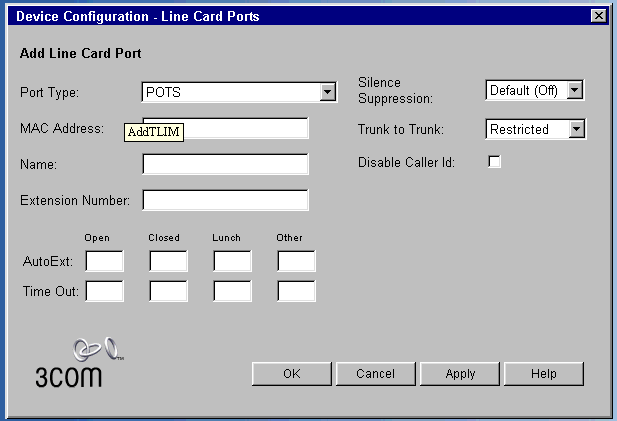This screenshot has width=617, height=421.
Task: Click the Cancel button
Action: 375,374
